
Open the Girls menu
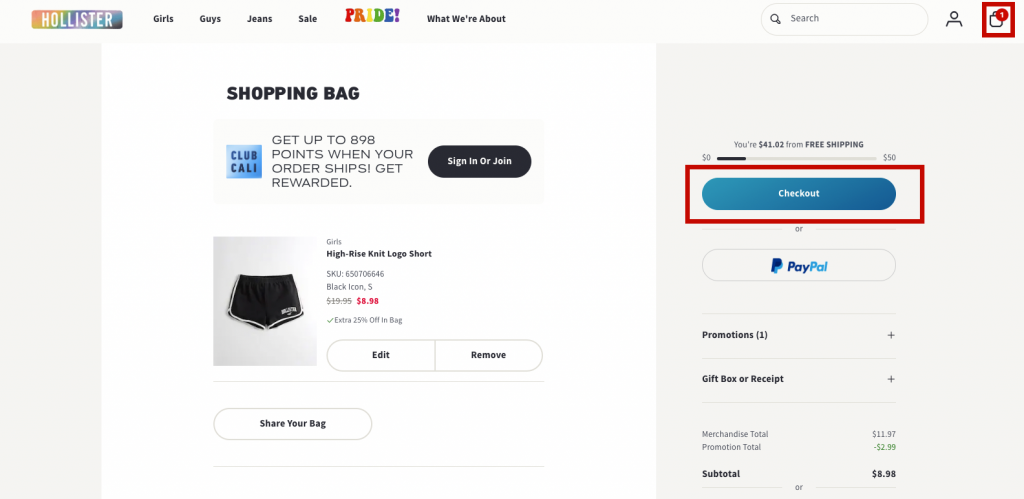pos(163,19)
